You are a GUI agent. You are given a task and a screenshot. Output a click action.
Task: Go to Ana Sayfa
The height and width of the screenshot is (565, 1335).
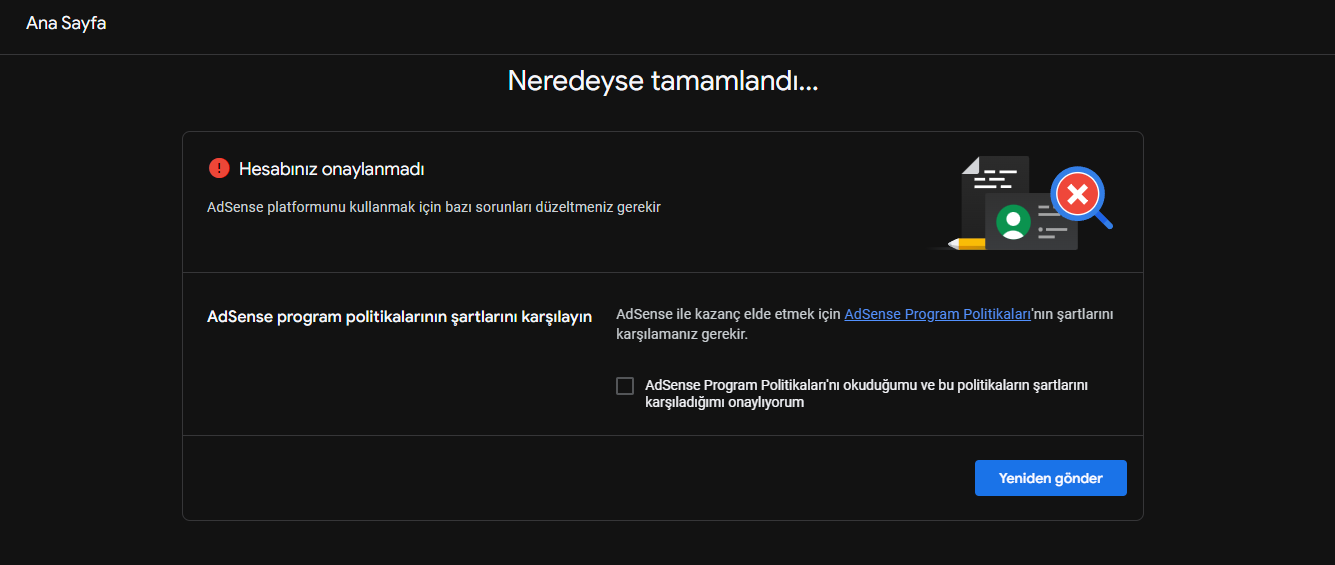click(66, 23)
